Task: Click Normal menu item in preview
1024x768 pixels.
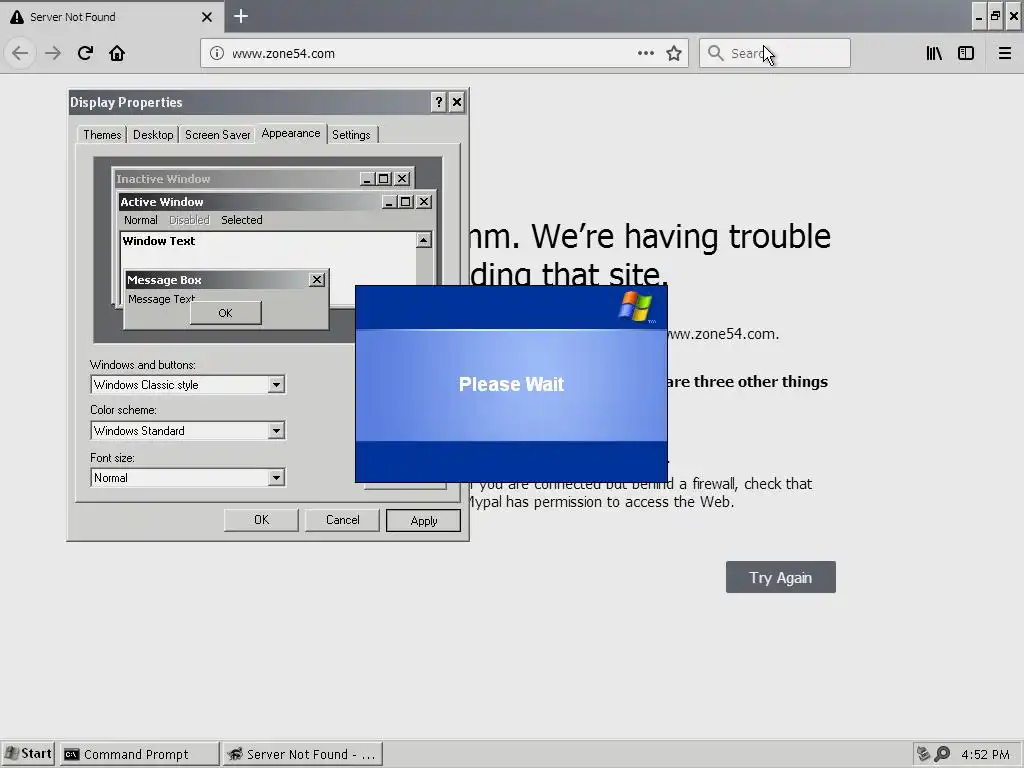Action: click(x=140, y=220)
